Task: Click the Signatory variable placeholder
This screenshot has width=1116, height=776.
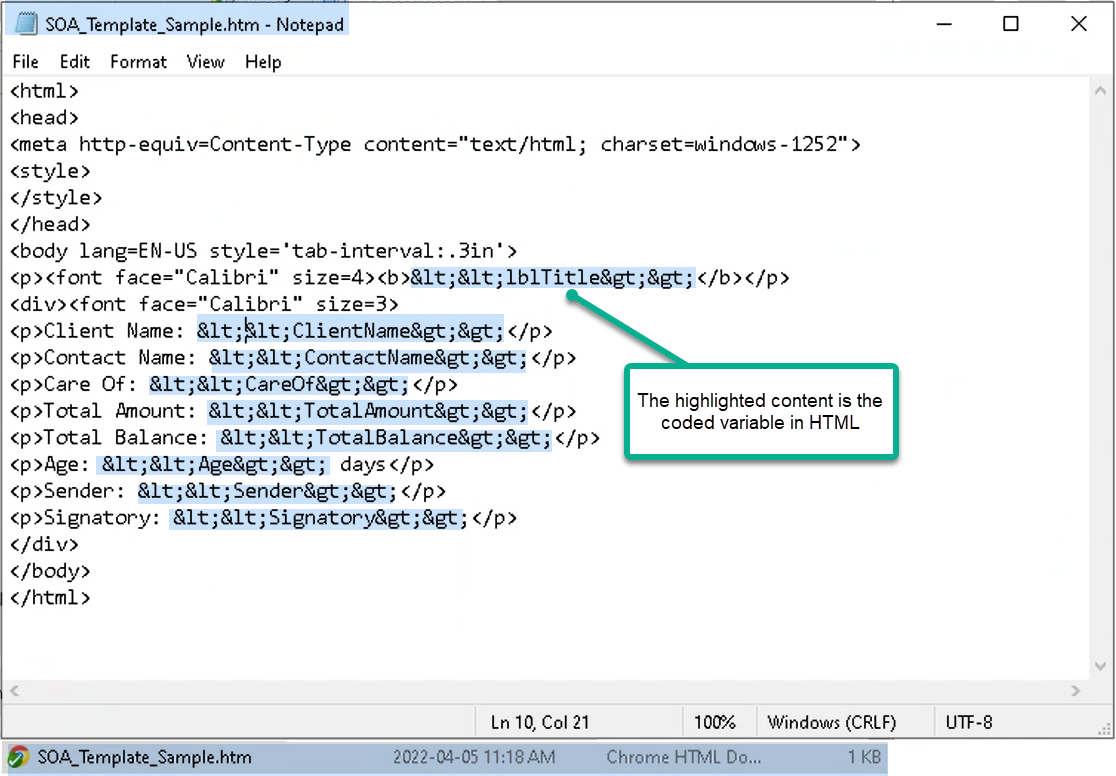Action: [320, 518]
